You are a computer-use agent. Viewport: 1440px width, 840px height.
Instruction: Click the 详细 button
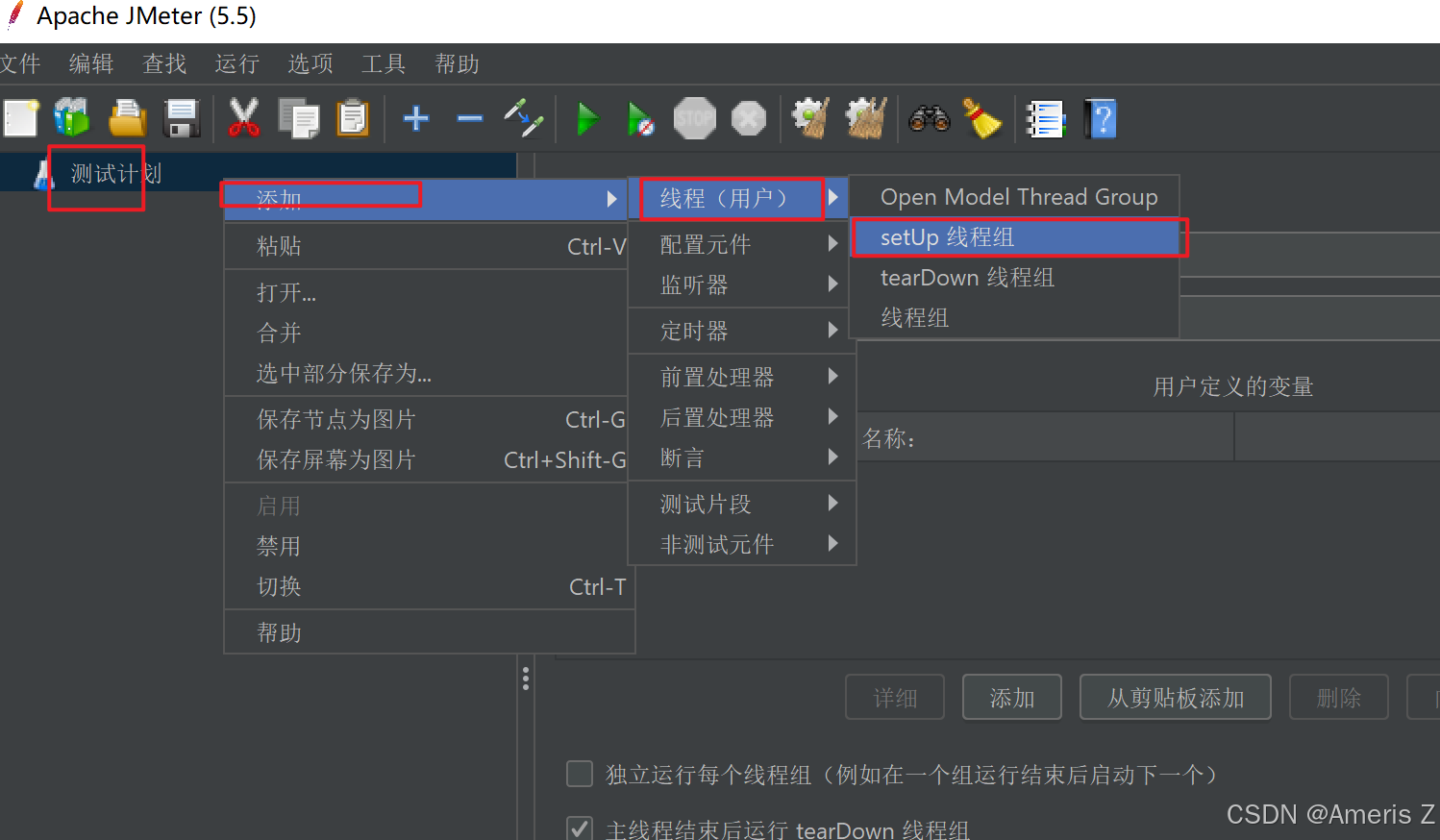coord(895,697)
